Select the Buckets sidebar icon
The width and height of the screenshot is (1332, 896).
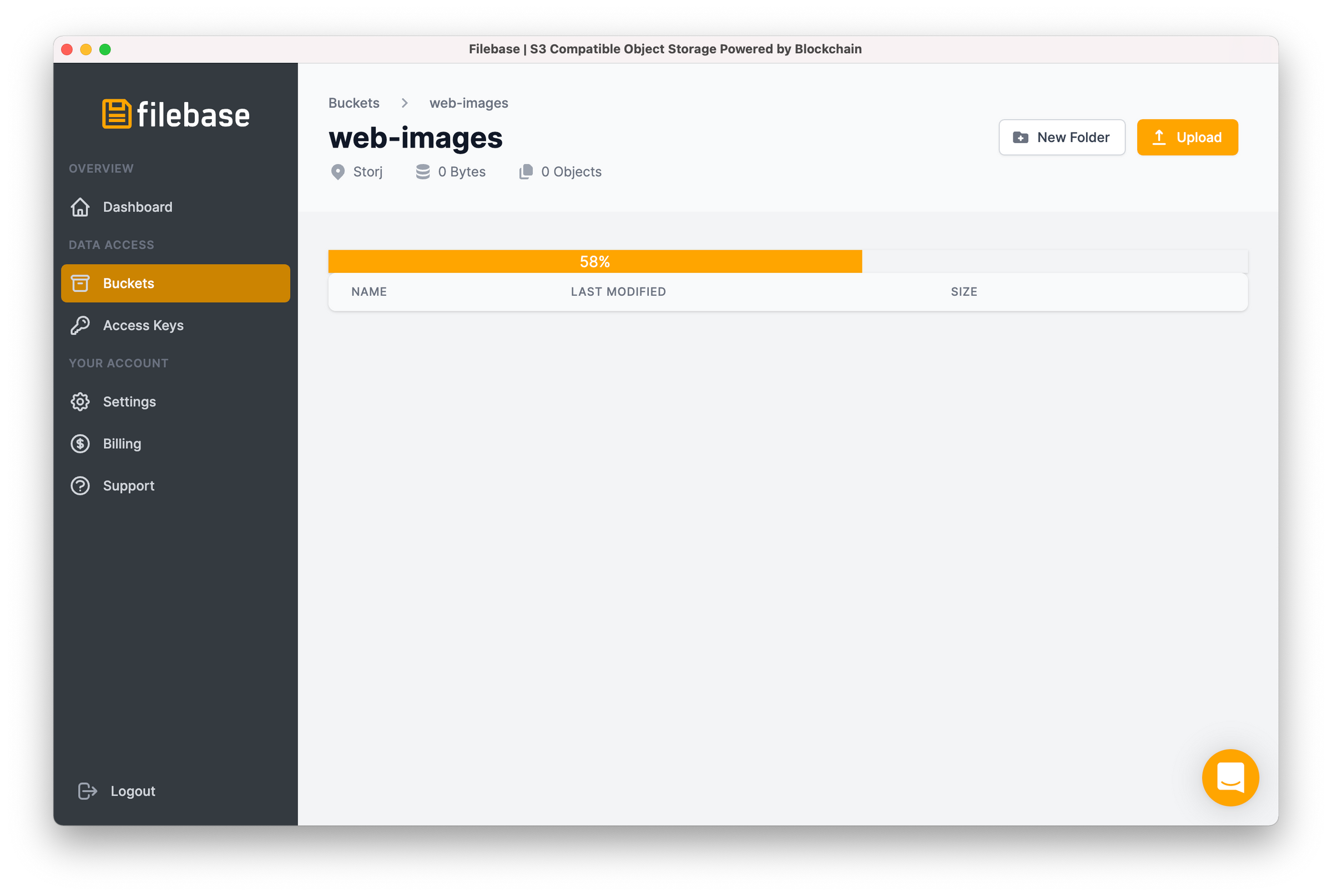80,283
